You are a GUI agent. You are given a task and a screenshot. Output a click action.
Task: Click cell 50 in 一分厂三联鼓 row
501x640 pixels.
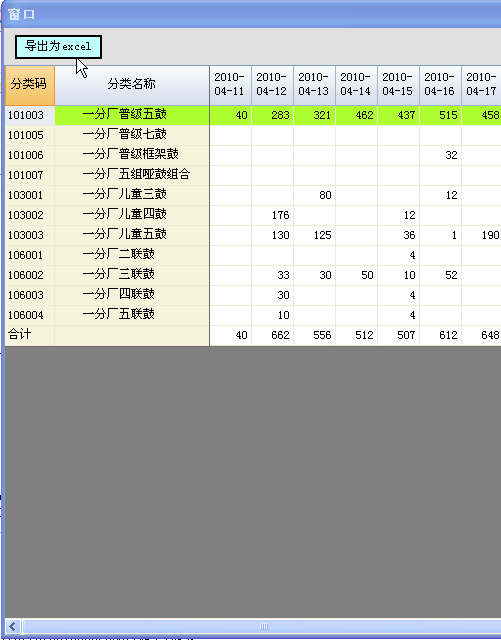point(356,275)
